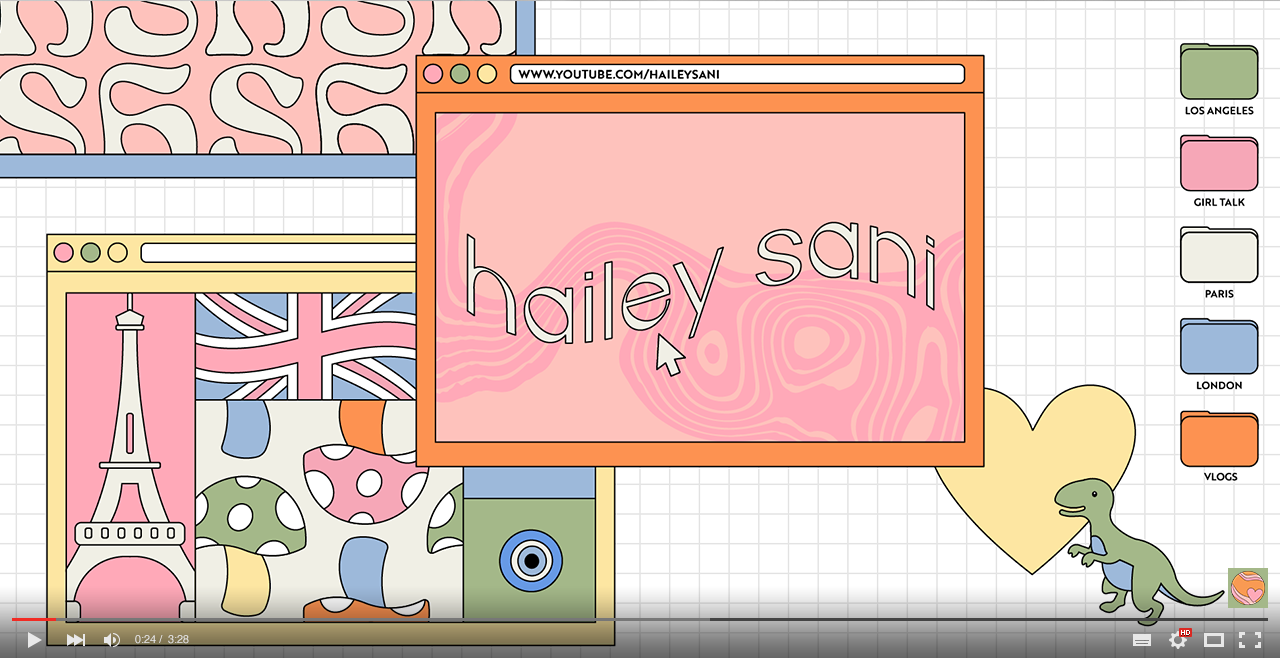Image resolution: width=1280 pixels, height=658 pixels.
Task: Click the Play button in the video player
Action: (34, 640)
